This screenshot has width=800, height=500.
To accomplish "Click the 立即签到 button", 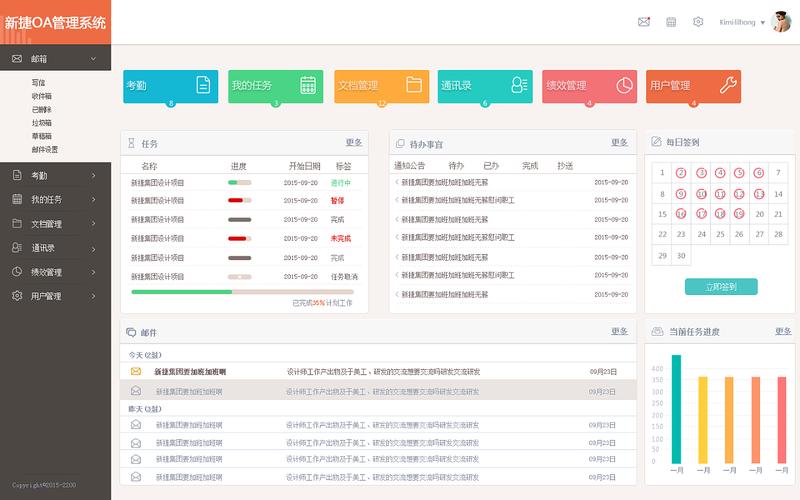I will (721, 287).
